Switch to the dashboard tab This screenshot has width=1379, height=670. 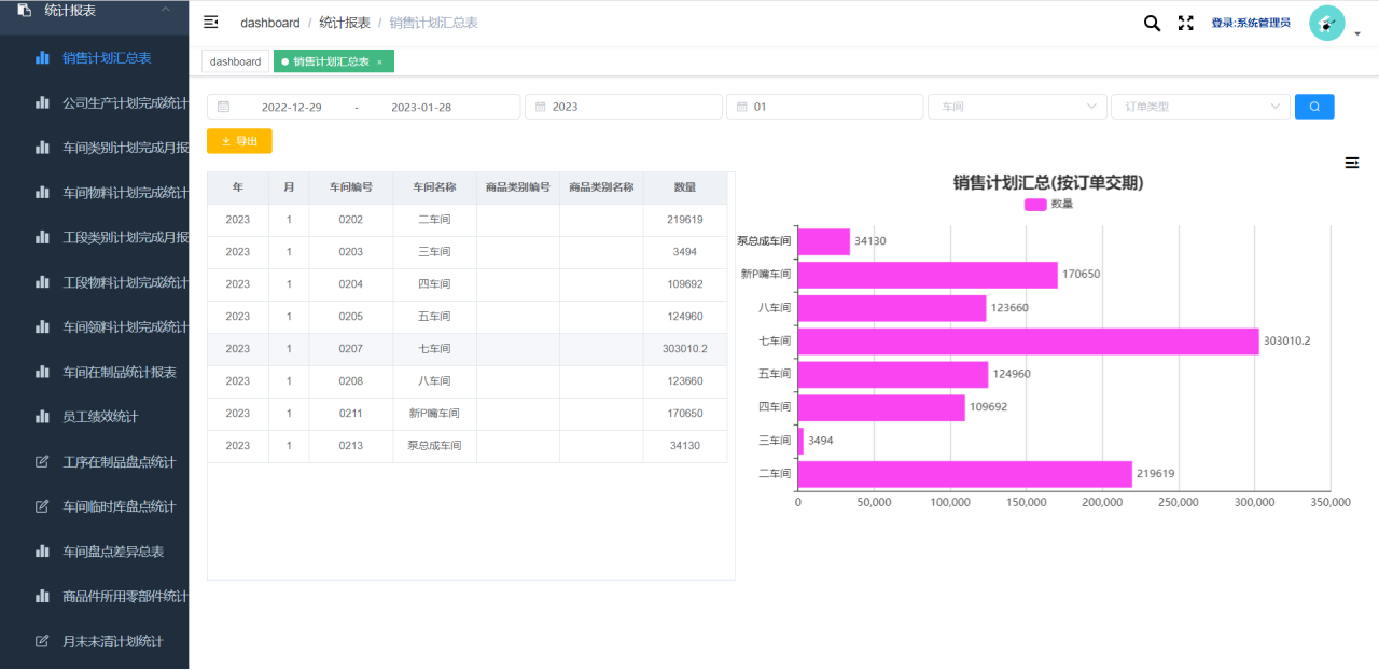click(235, 62)
